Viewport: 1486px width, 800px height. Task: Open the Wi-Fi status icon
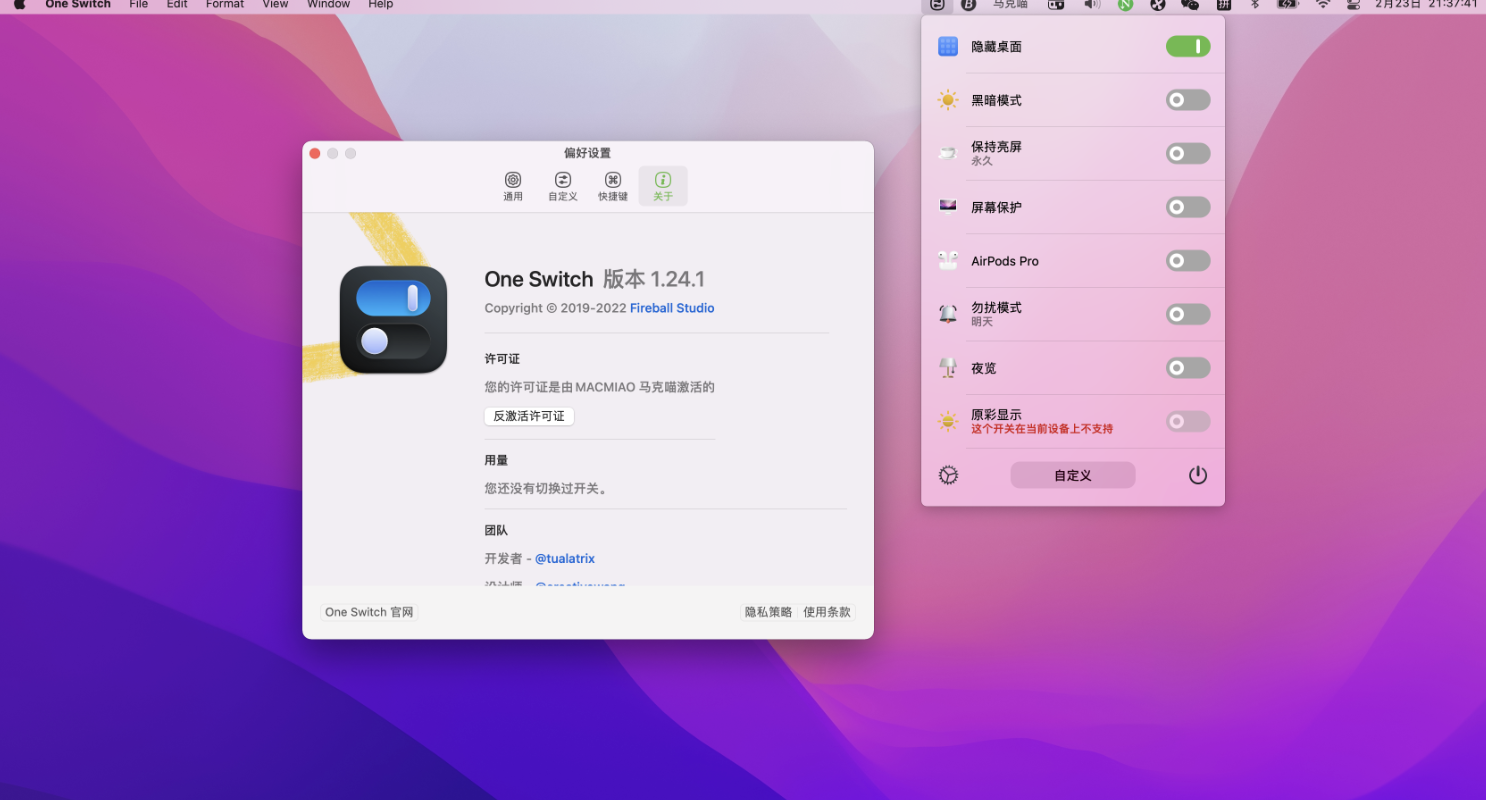point(1323,4)
